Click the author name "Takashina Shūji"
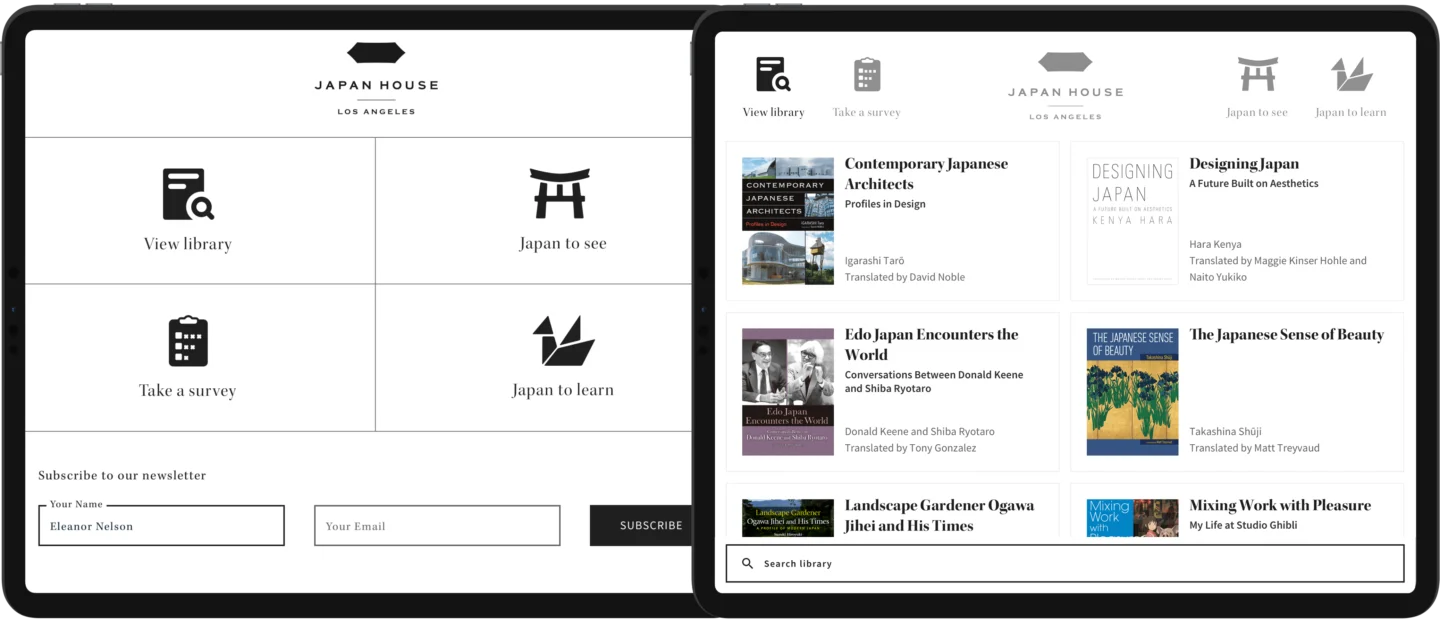Viewport: 1440px width, 622px height. (1226, 432)
